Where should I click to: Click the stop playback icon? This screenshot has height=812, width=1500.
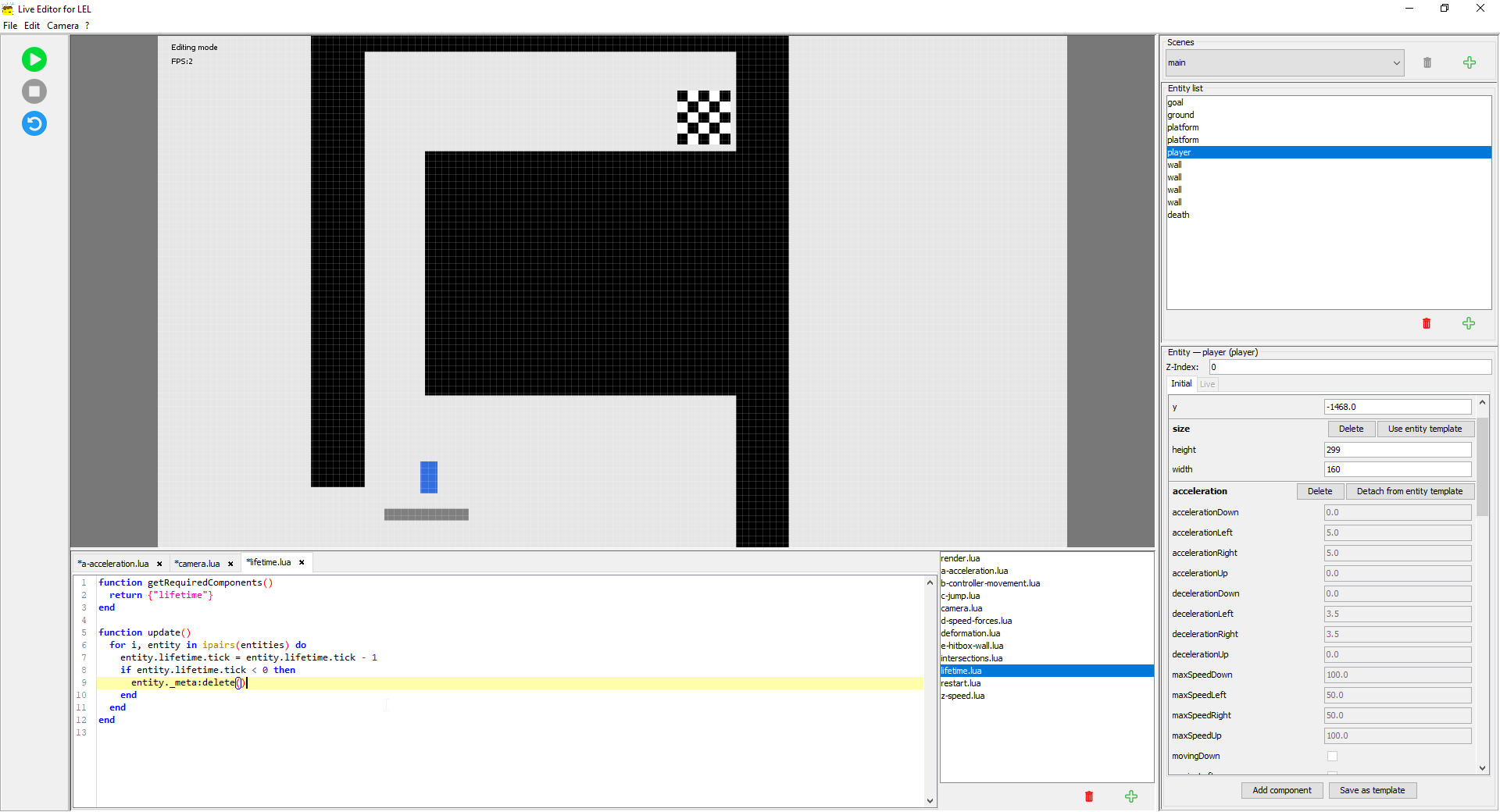click(x=34, y=91)
